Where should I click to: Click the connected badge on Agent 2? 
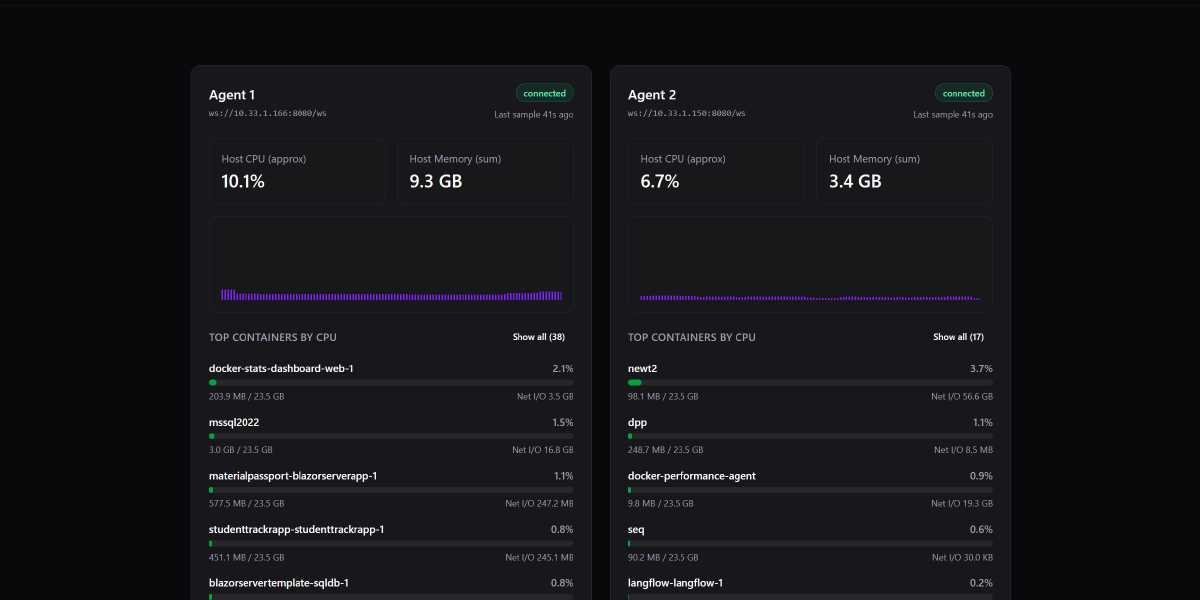click(x=963, y=92)
